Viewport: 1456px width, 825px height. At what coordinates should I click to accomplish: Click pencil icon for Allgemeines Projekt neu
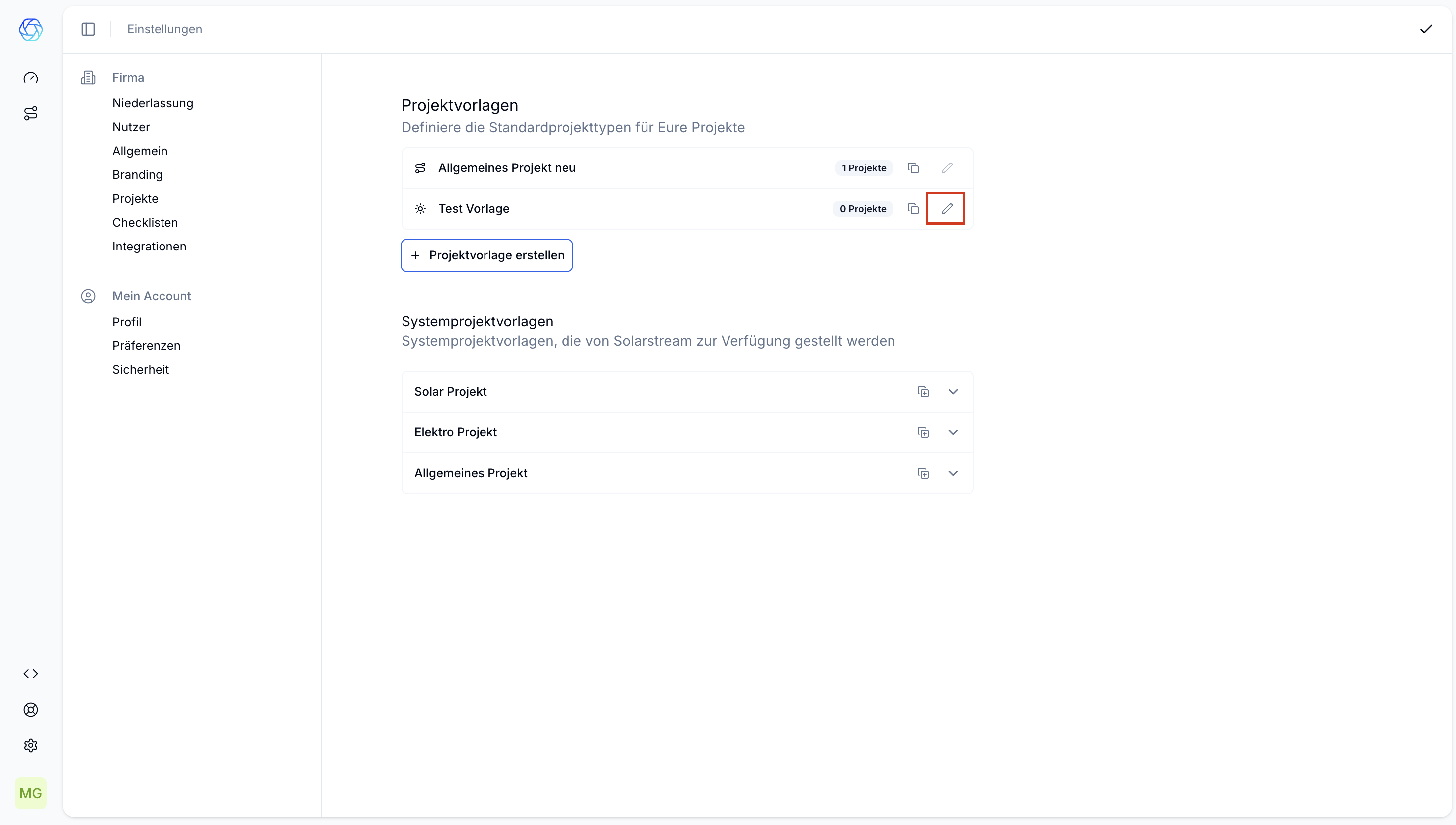click(x=946, y=167)
